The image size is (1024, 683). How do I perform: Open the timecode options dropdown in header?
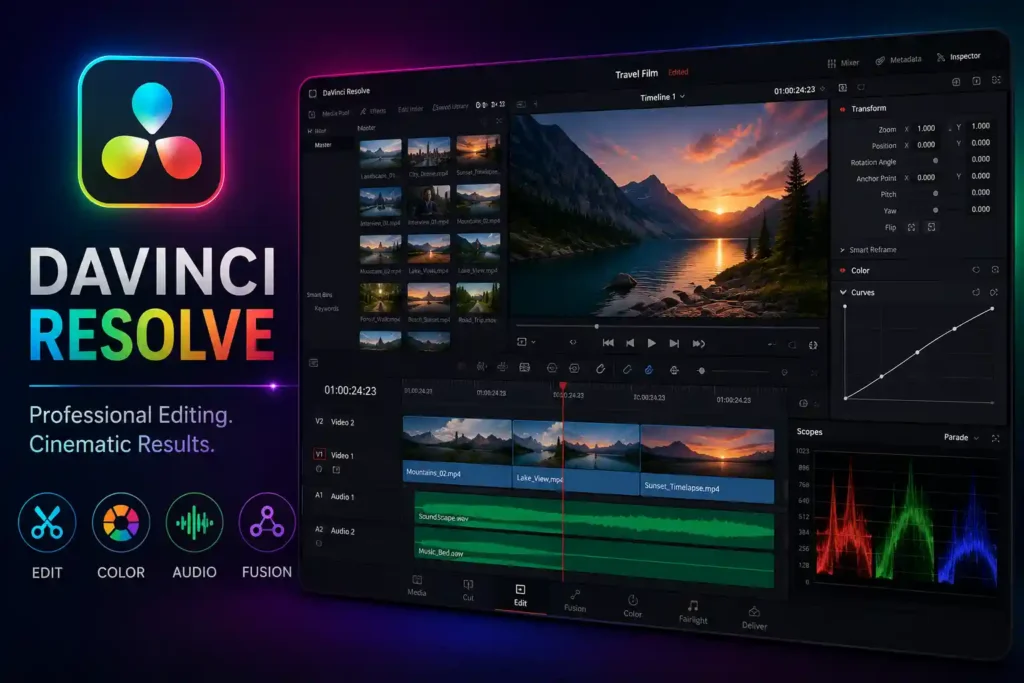coord(822,89)
